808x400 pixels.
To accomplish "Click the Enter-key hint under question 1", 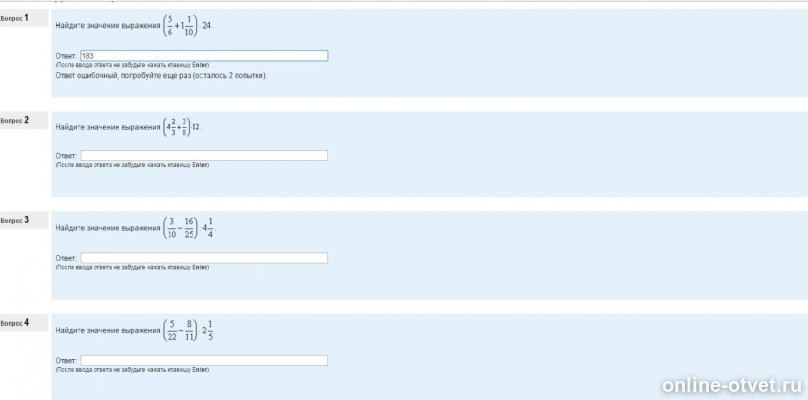I will (132, 65).
